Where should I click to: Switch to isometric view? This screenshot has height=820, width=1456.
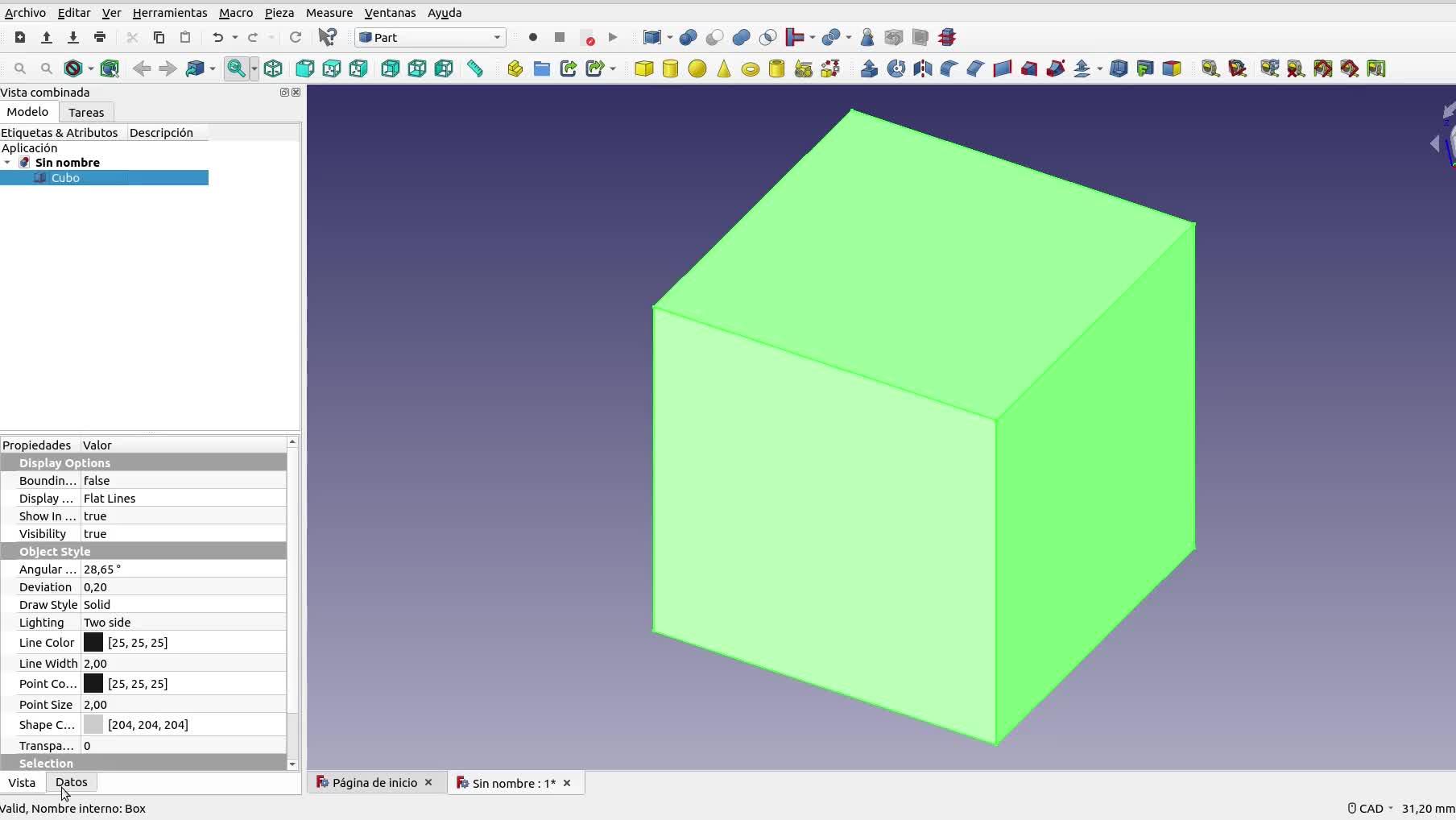click(x=273, y=68)
